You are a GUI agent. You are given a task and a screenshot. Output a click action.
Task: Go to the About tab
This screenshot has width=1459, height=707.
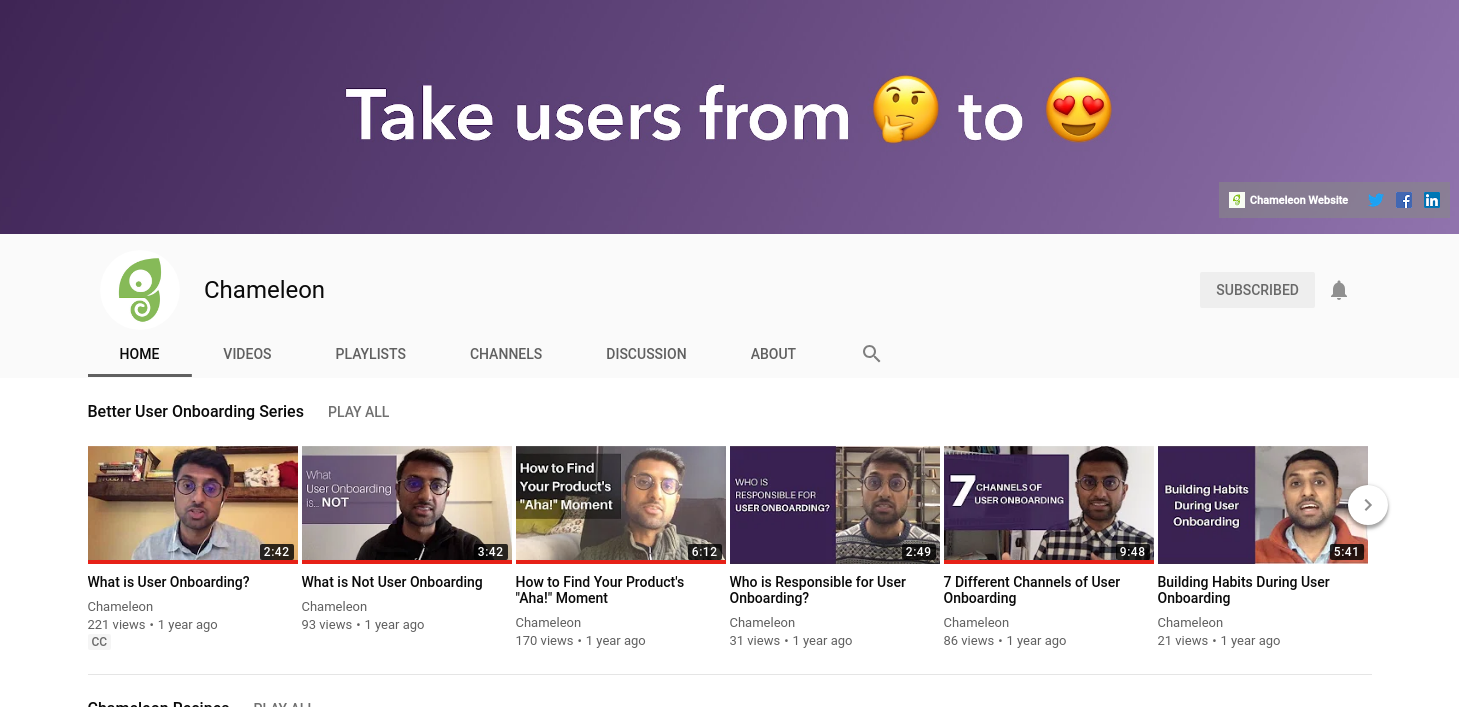[x=773, y=354]
